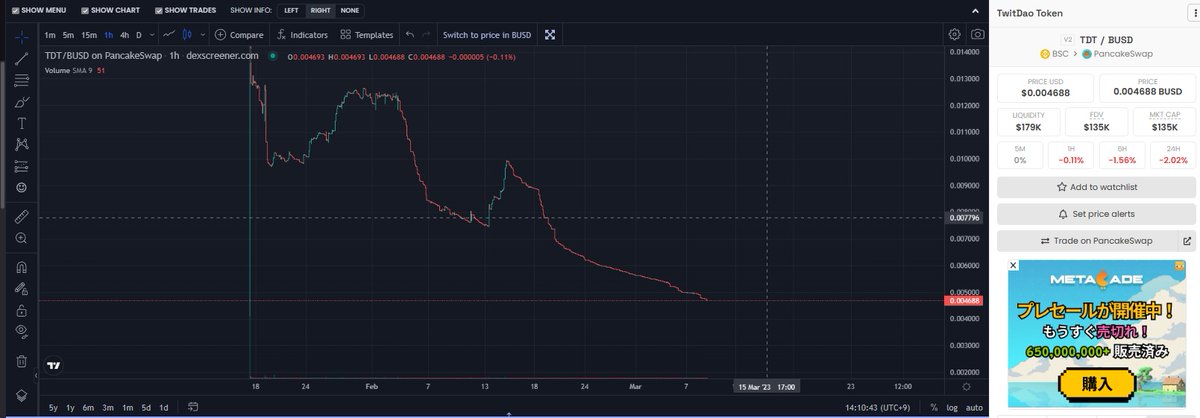The width and height of the screenshot is (1200, 418).
Task: Select the candlestick chart style icon
Action: tap(187, 34)
